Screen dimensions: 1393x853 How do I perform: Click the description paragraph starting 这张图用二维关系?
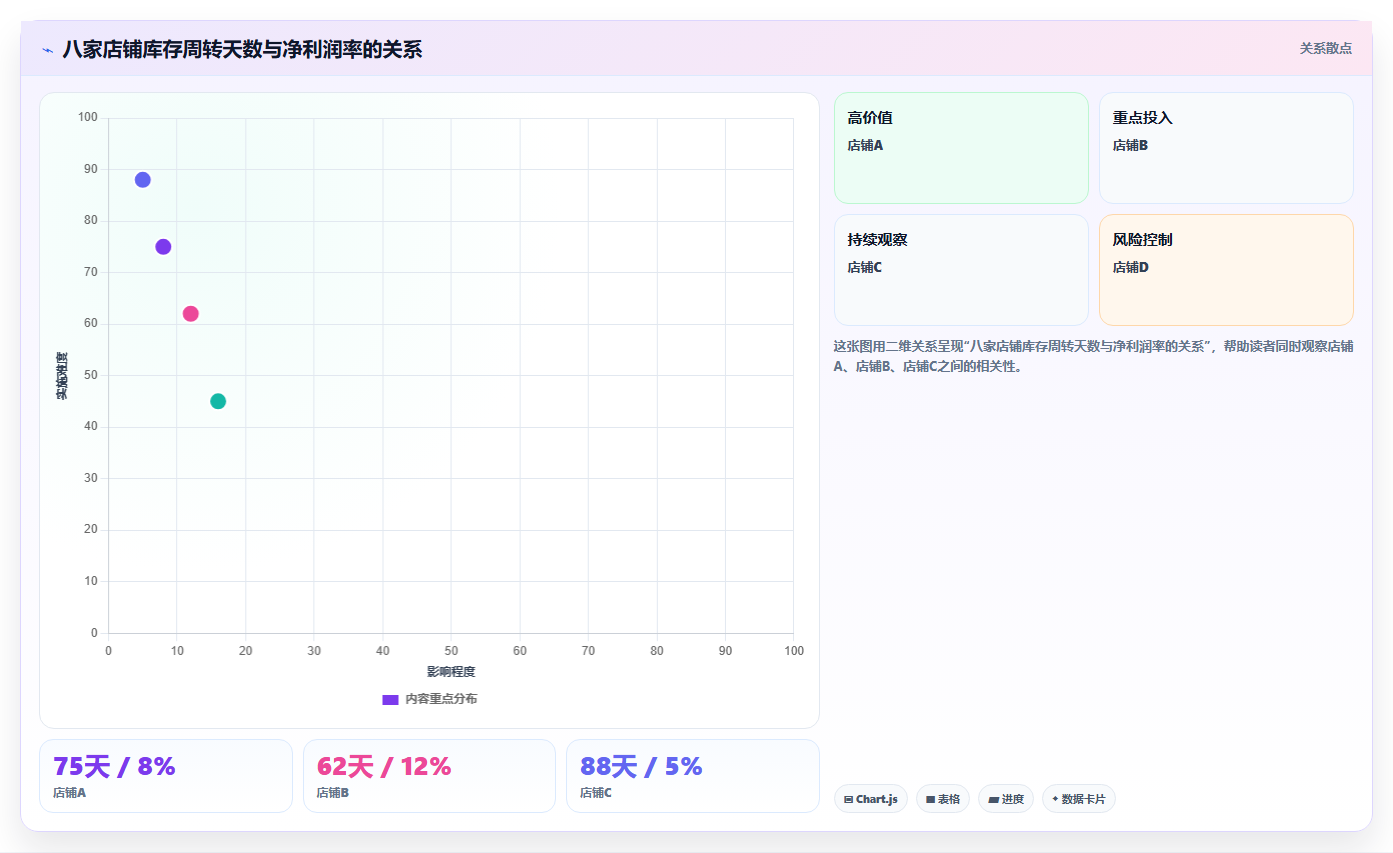tap(1093, 356)
